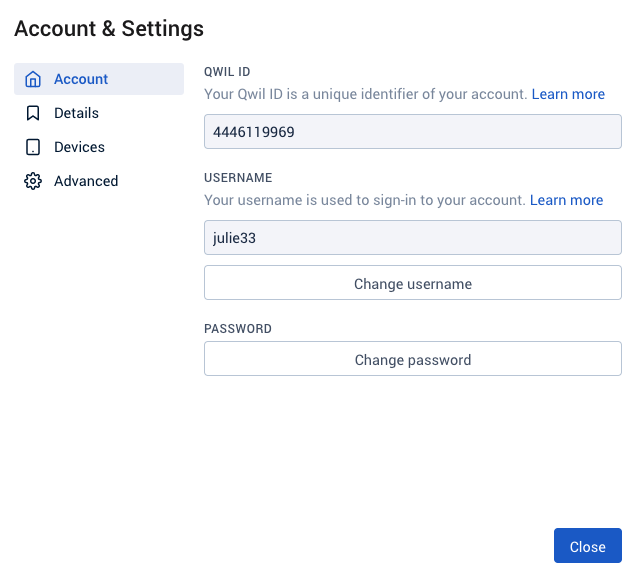Click the Qwil ID field showing 4446119969
This screenshot has height=575, width=635.
(413, 132)
